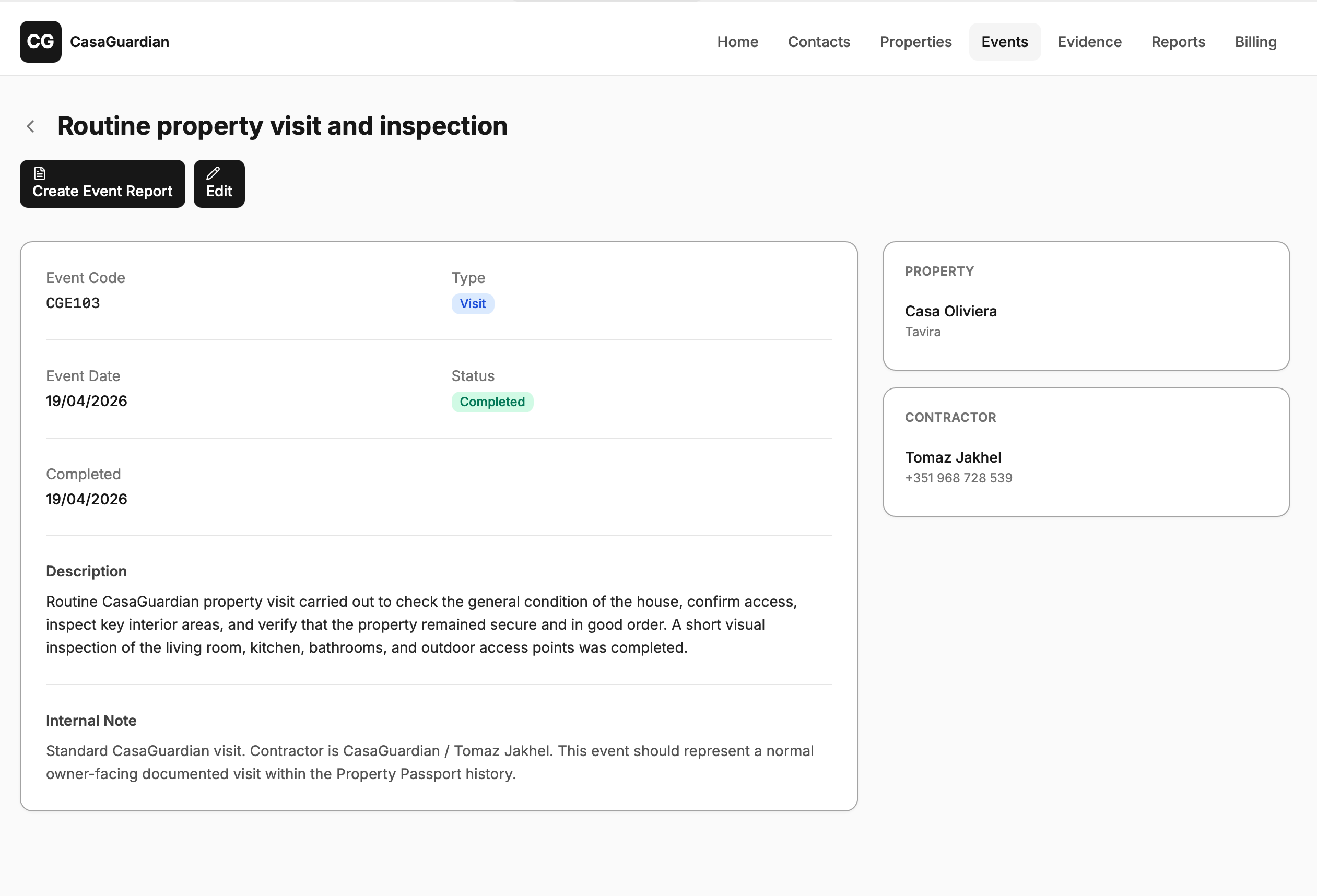Click the Completed status badge
Screen dimensions: 1317x896
coord(492,402)
